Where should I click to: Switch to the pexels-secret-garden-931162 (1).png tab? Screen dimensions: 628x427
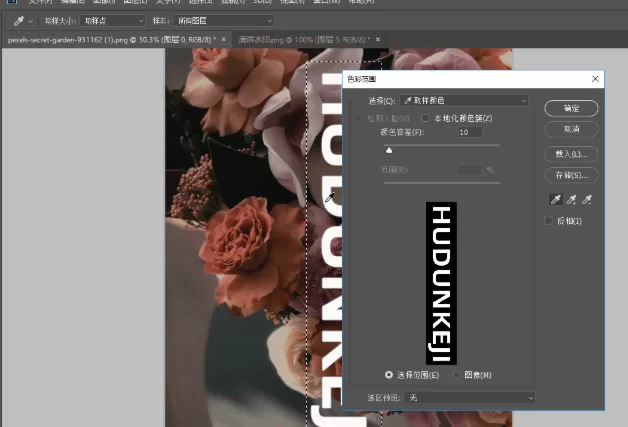tap(112, 40)
